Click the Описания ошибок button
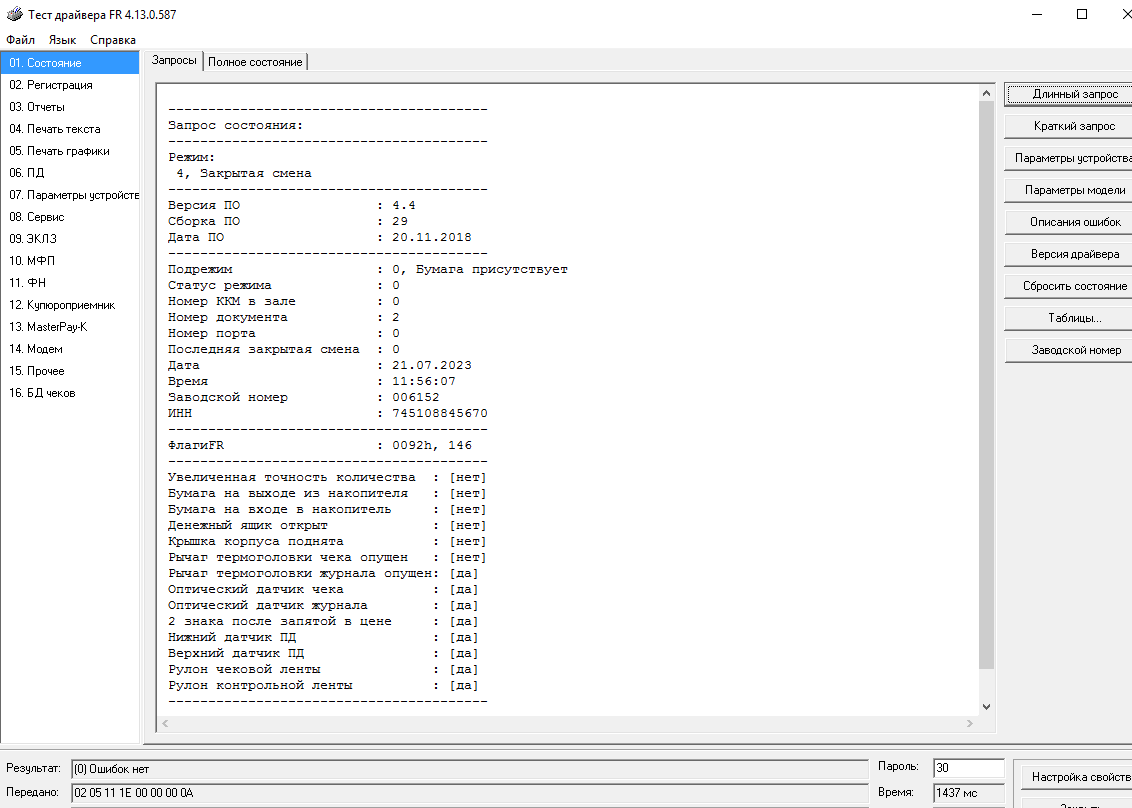1132x808 pixels. 1070,222
